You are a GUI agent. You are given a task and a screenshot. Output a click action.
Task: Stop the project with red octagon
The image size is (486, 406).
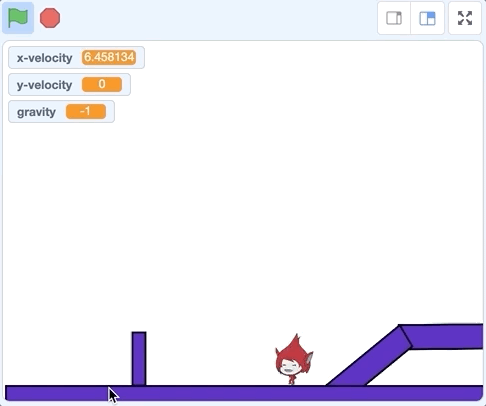coord(50,18)
